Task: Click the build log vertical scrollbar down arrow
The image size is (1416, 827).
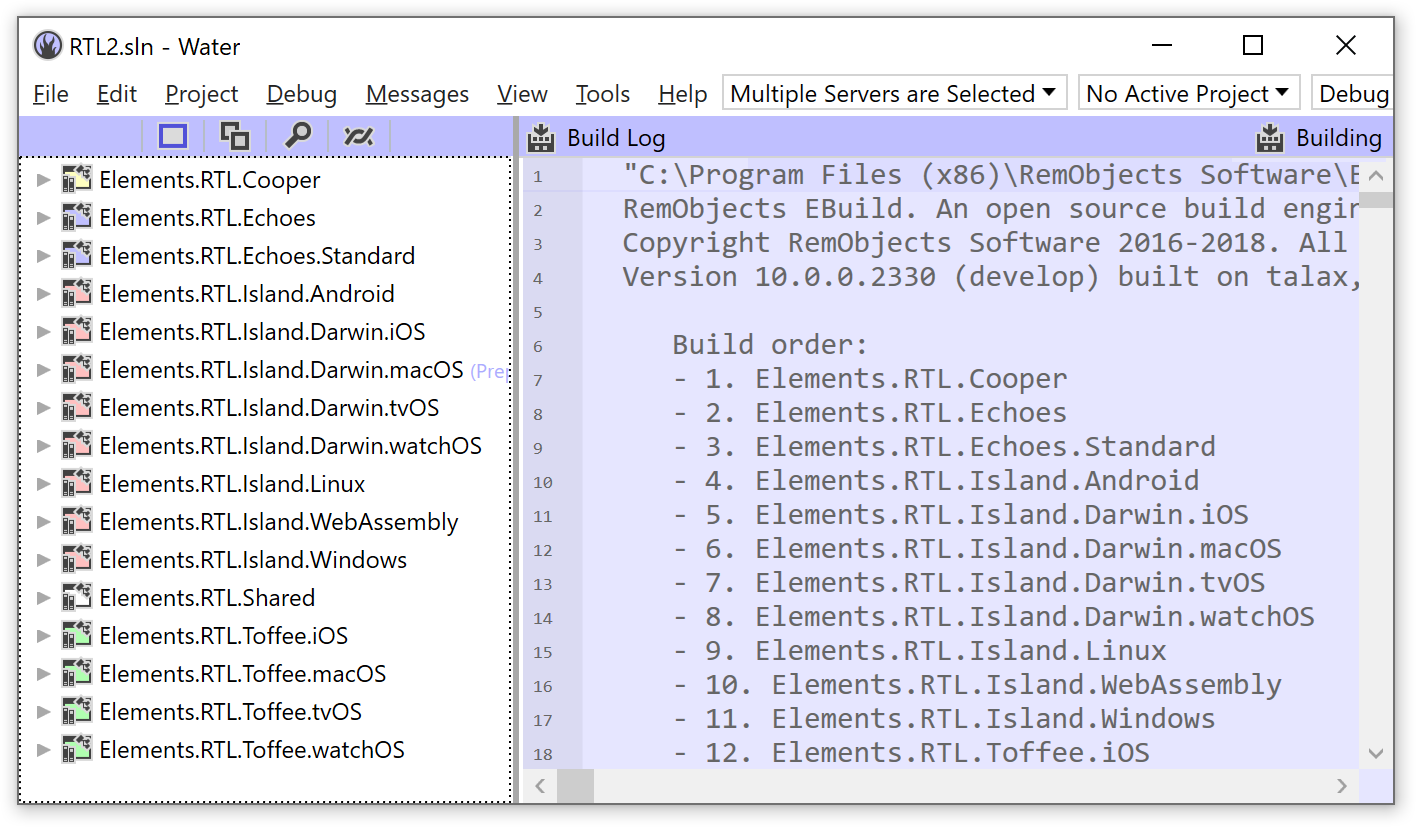Action: (1376, 753)
